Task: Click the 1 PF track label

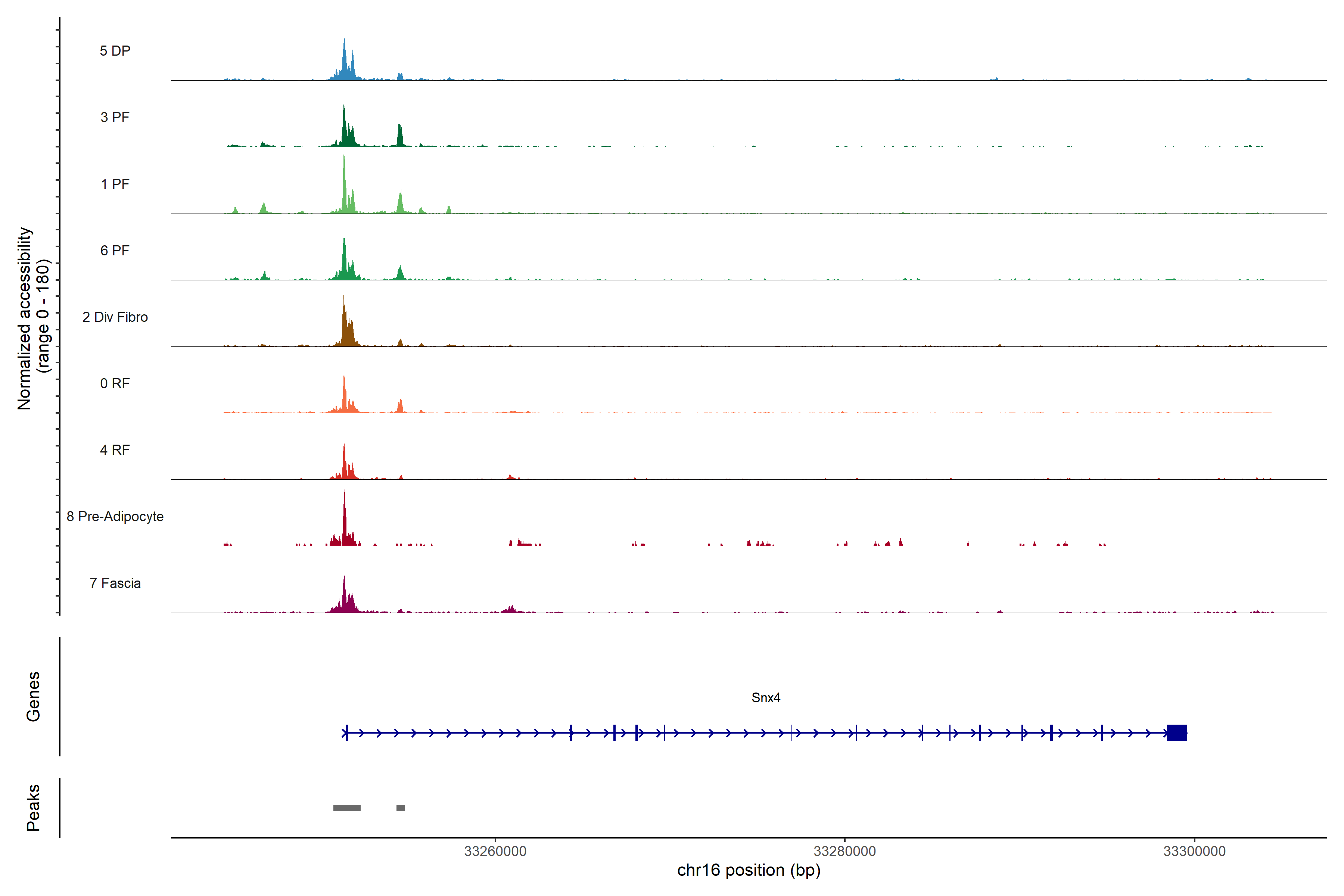Action: pyautogui.click(x=115, y=184)
